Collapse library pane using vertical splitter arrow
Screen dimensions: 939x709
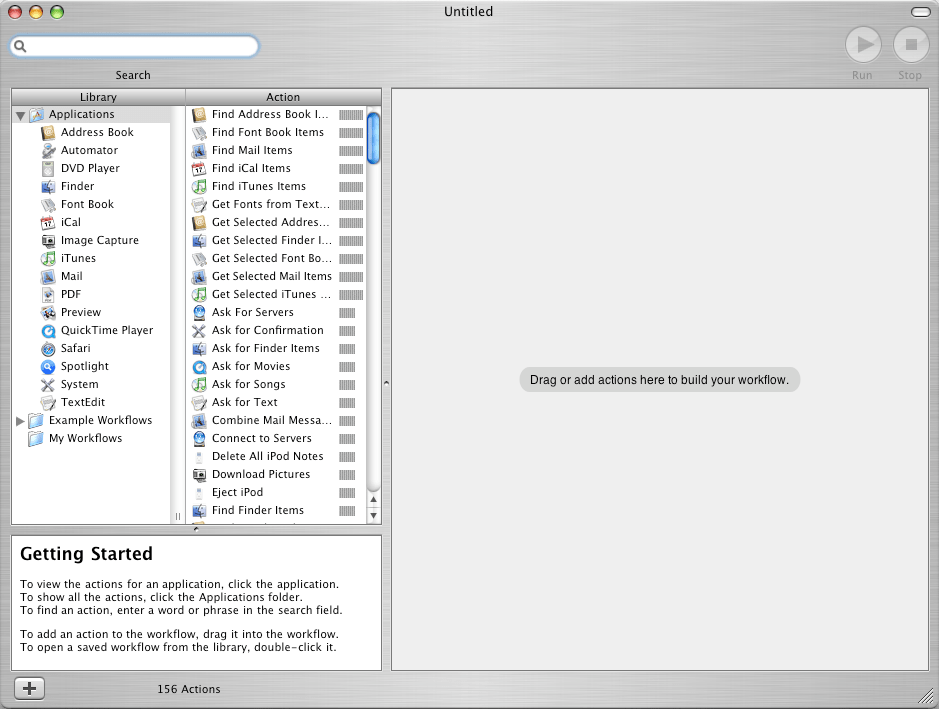click(386, 382)
